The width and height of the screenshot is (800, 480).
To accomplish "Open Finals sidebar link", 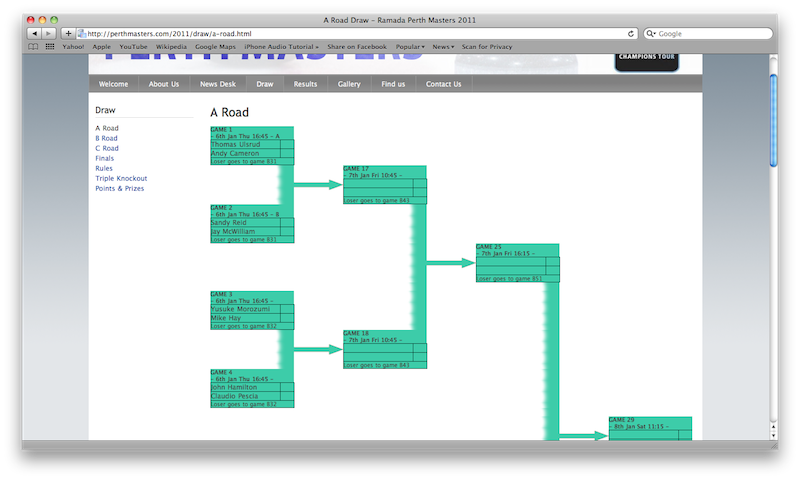I will tap(105, 158).
